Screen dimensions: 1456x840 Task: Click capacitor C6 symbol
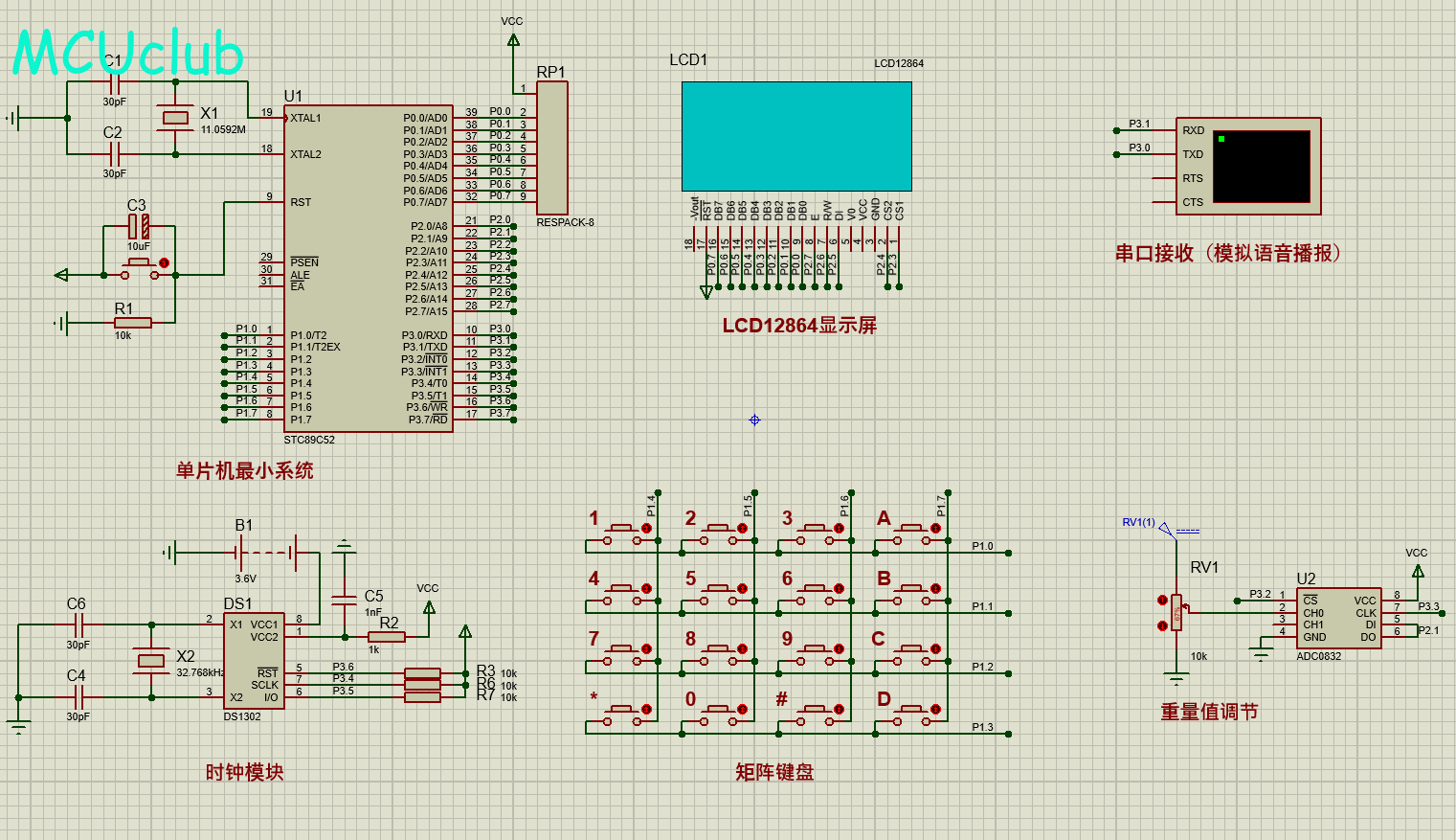(x=79, y=625)
